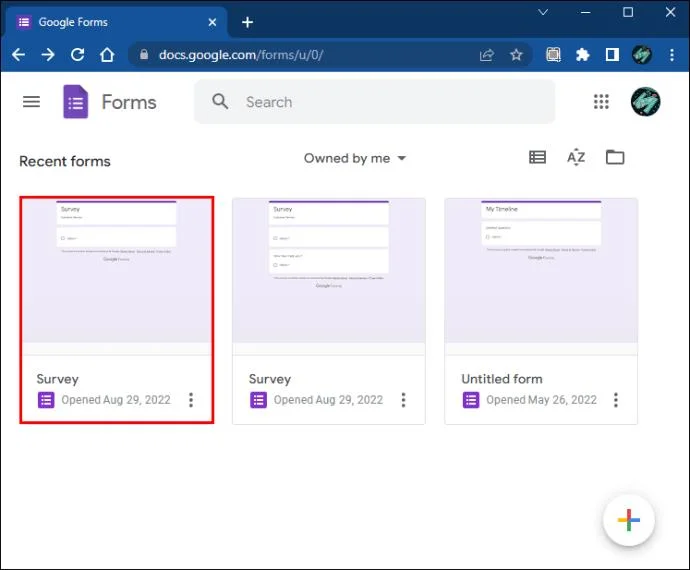Open a new browser tab
The width and height of the screenshot is (690, 570).
pos(247,22)
